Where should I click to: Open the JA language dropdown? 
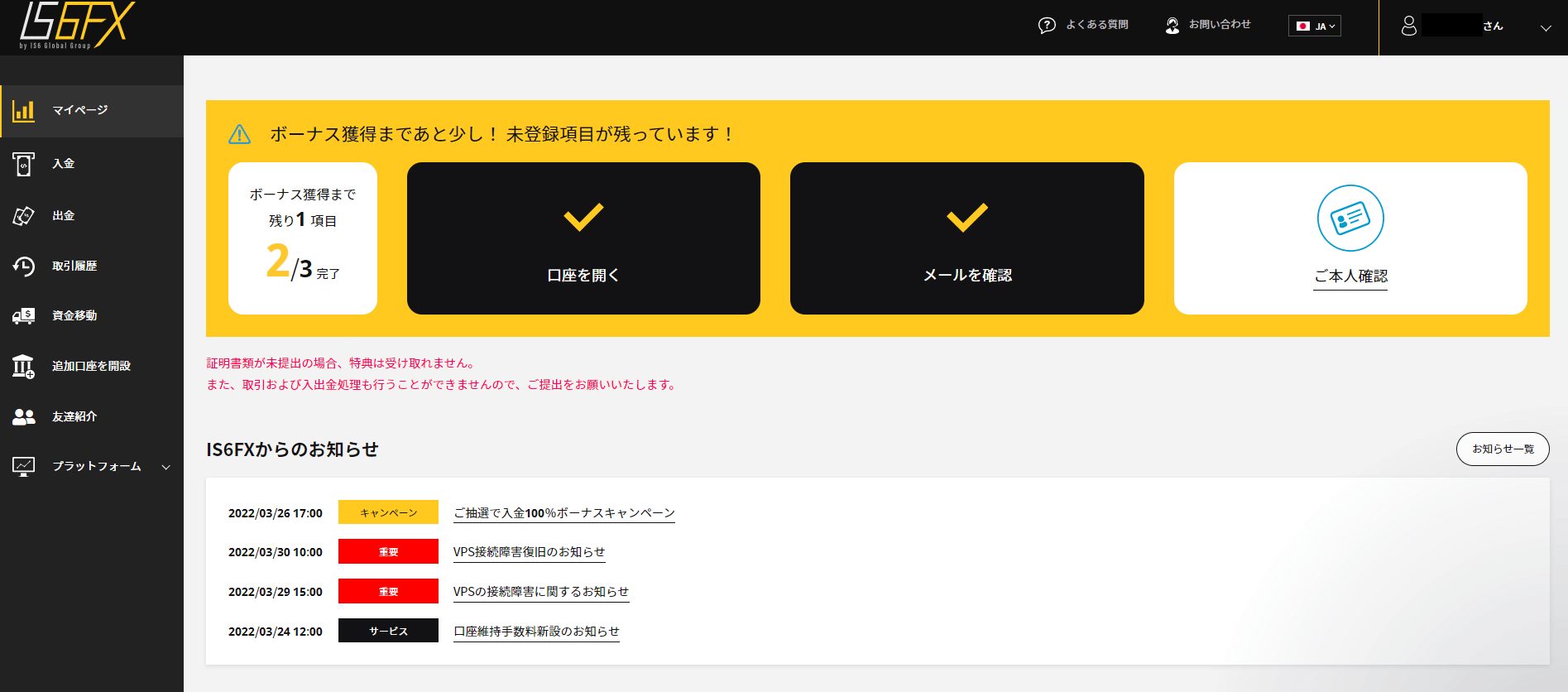pyautogui.click(x=1315, y=26)
